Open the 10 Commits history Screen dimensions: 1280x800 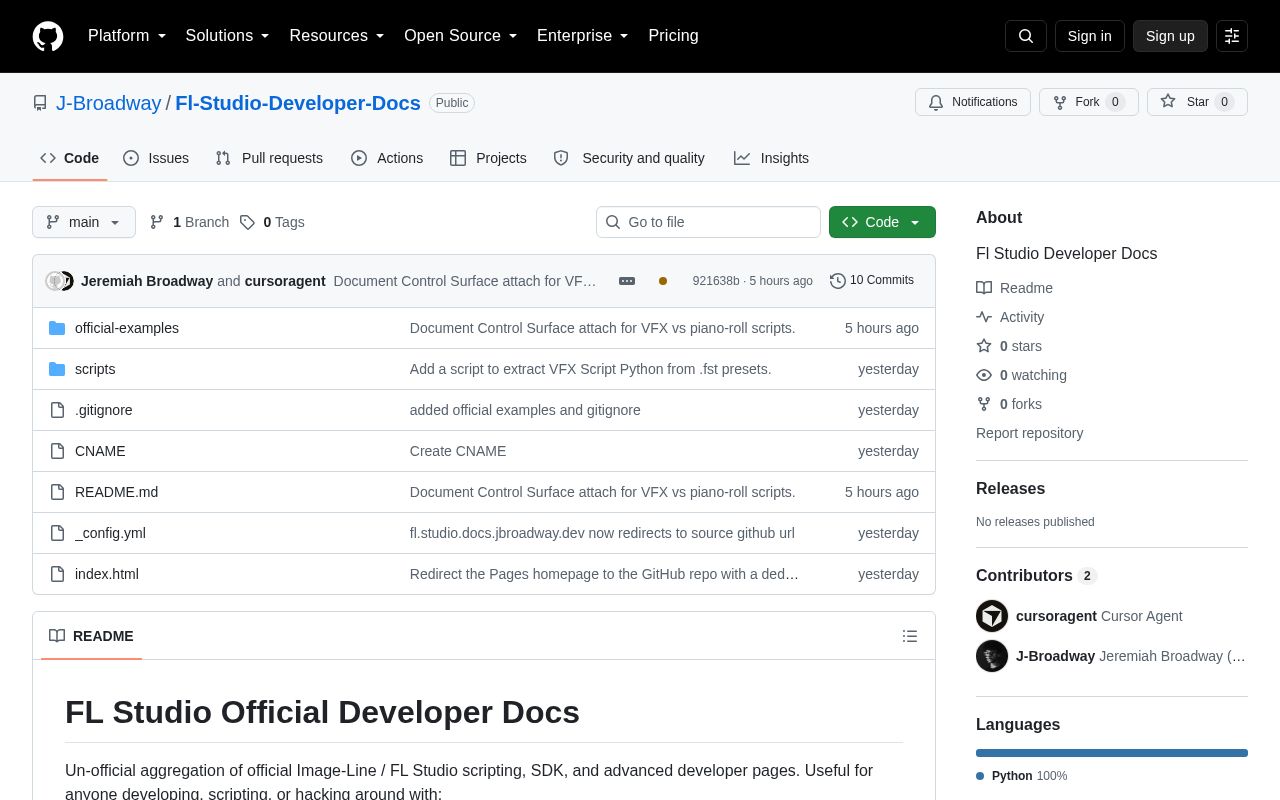tap(872, 281)
